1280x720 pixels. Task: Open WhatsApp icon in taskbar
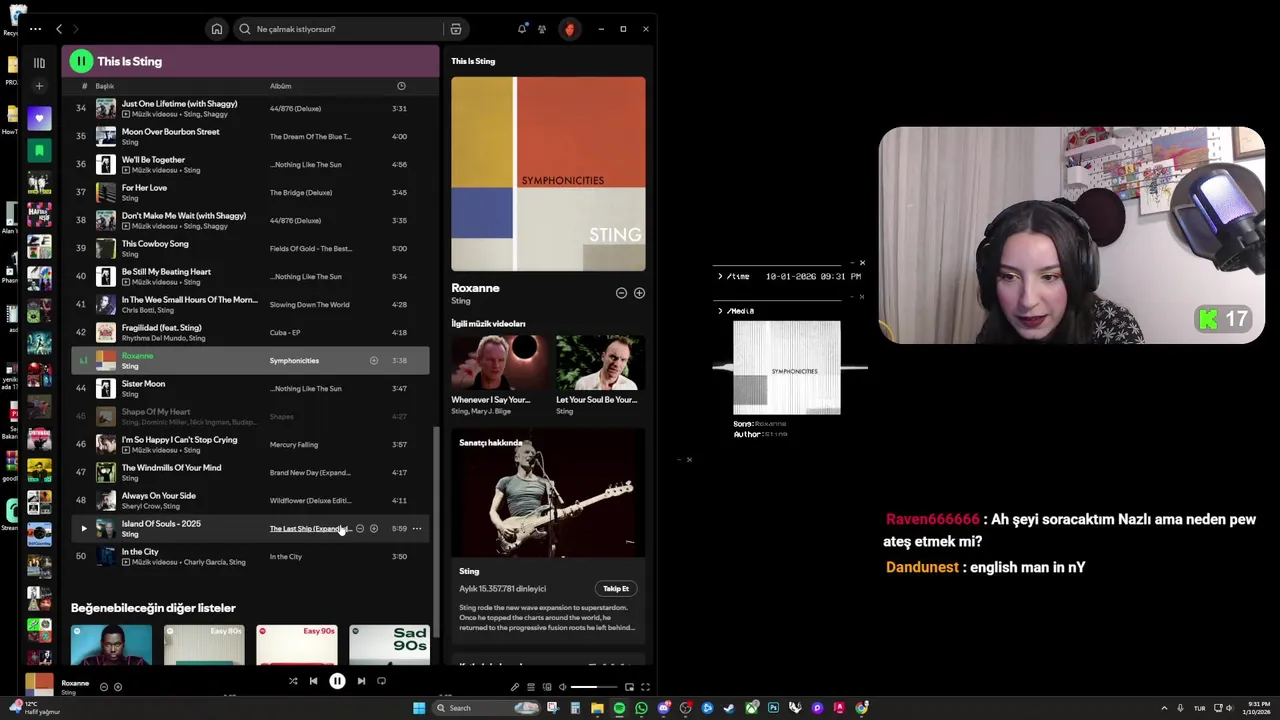click(x=641, y=708)
